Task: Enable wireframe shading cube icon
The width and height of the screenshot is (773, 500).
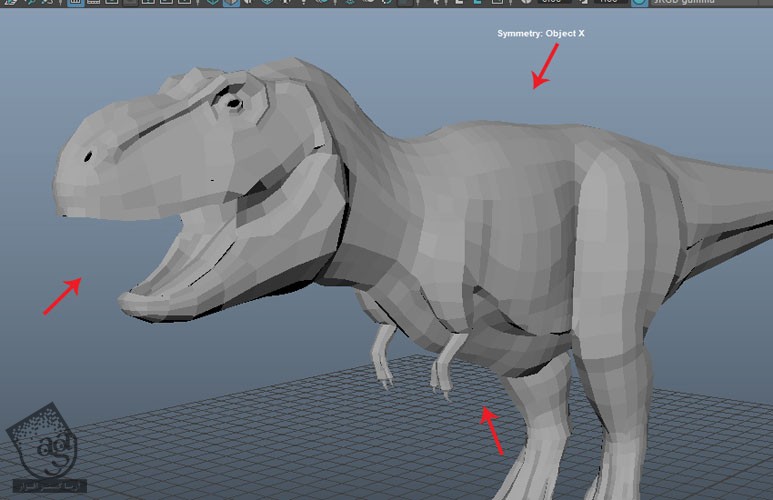Action: pos(213,3)
